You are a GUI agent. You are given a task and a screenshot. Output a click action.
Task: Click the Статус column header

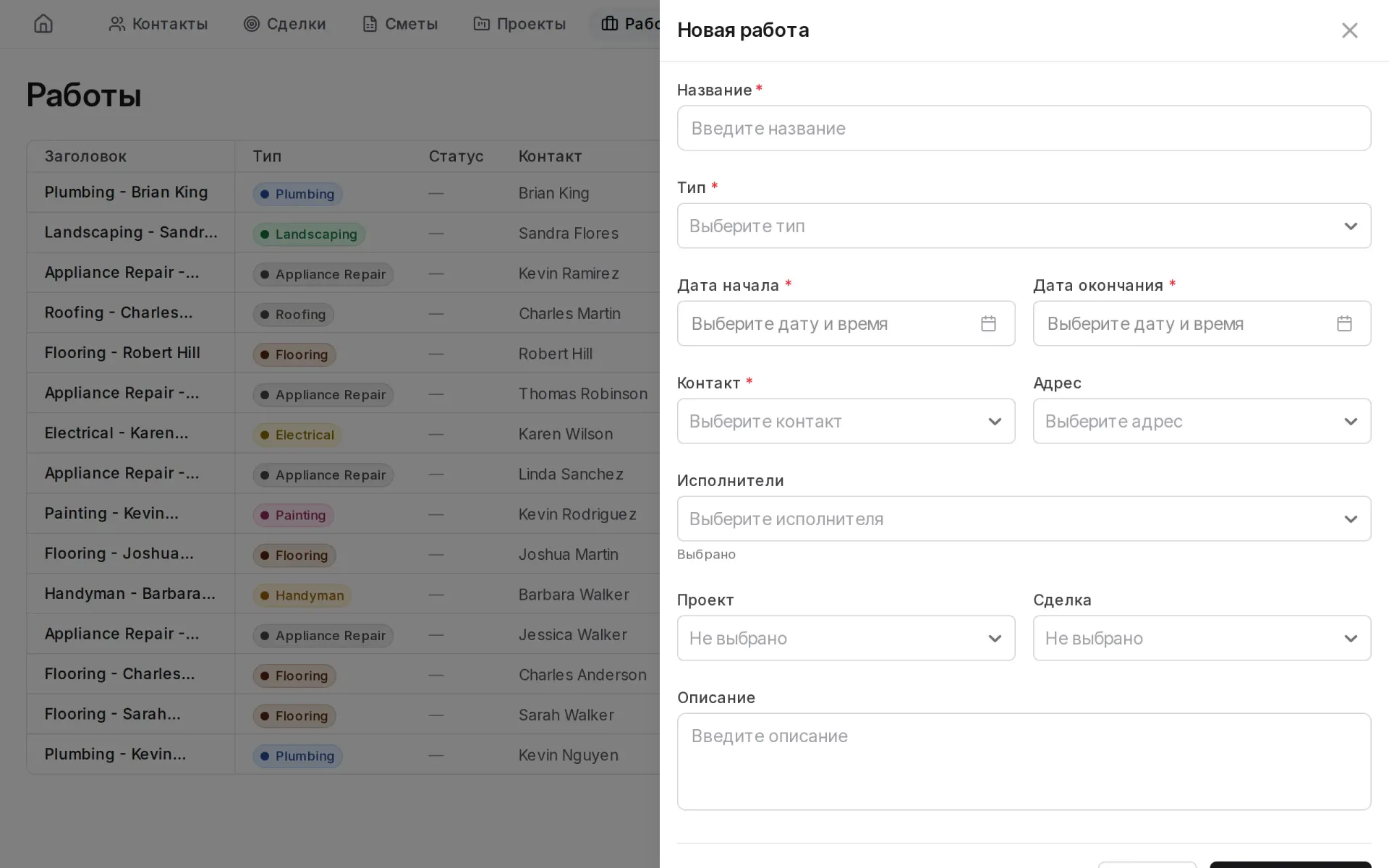click(x=456, y=156)
